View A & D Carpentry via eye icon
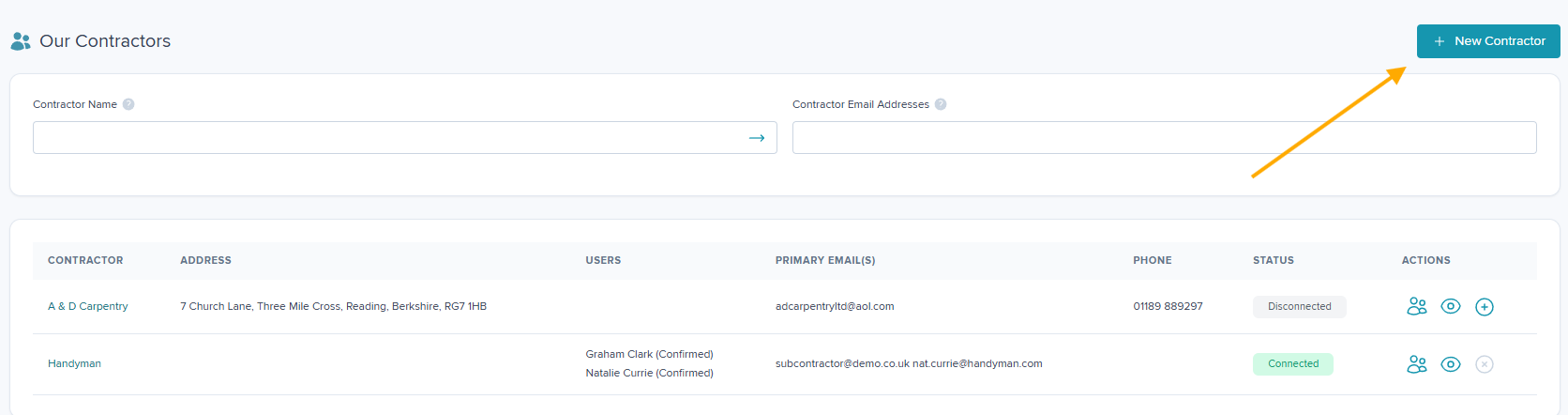1568x415 pixels. [x=1451, y=306]
